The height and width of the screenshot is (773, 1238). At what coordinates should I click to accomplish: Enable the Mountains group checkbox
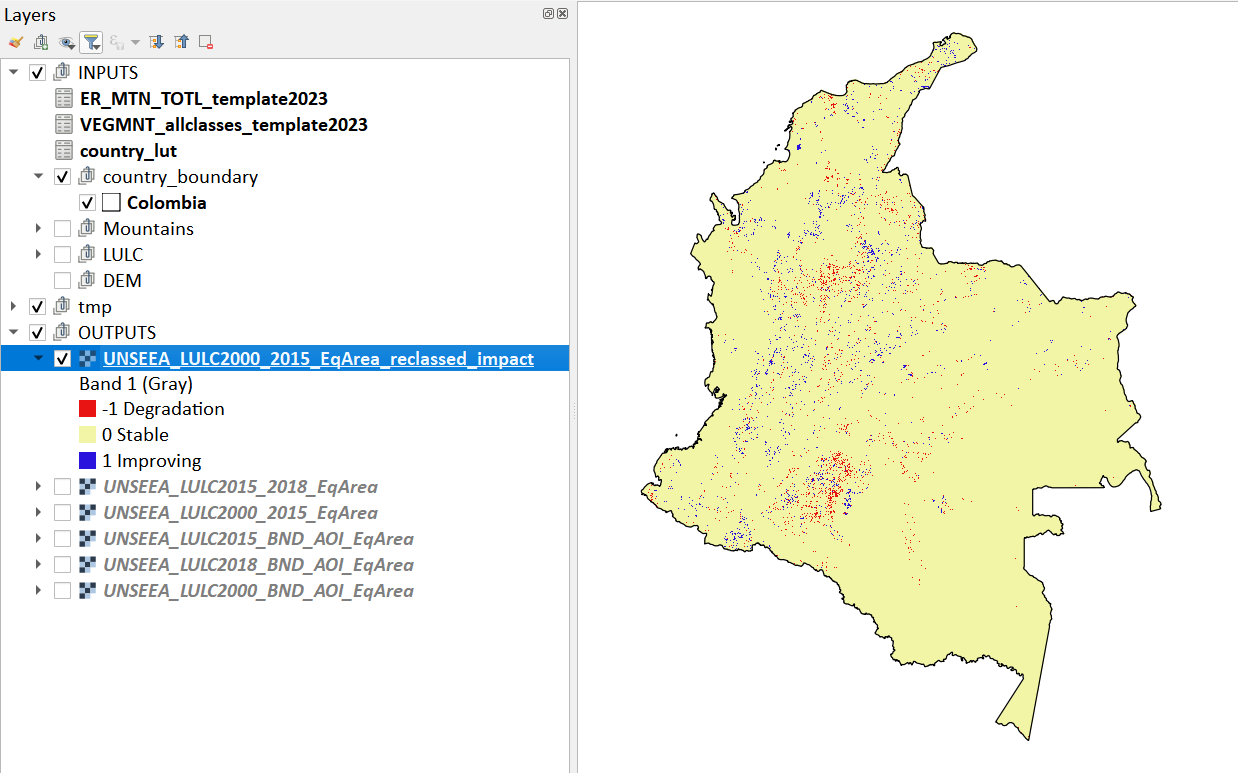62,229
